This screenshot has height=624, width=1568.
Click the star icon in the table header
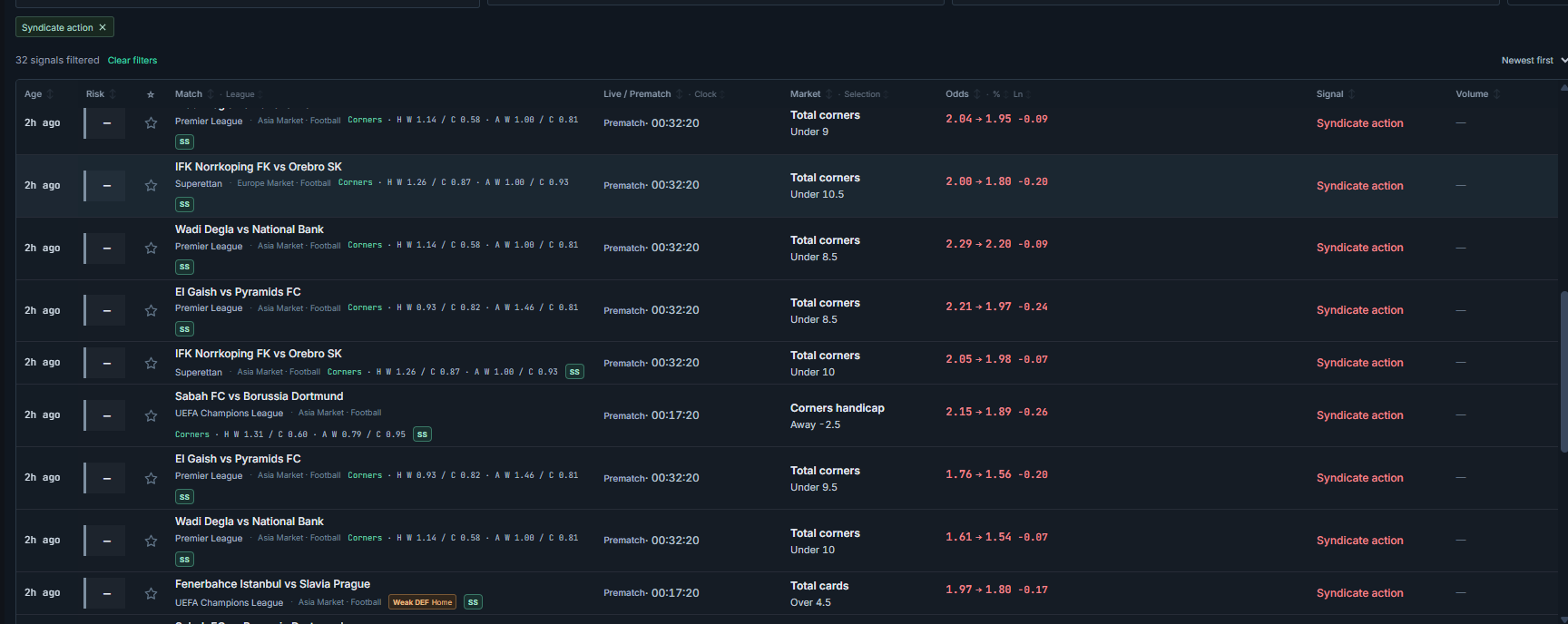151,94
